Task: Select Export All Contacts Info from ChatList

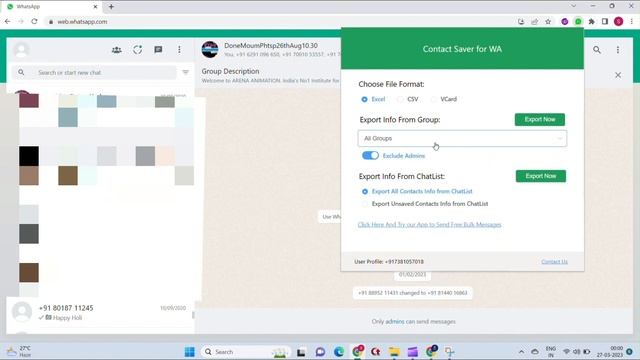Action: tap(364, 191)
